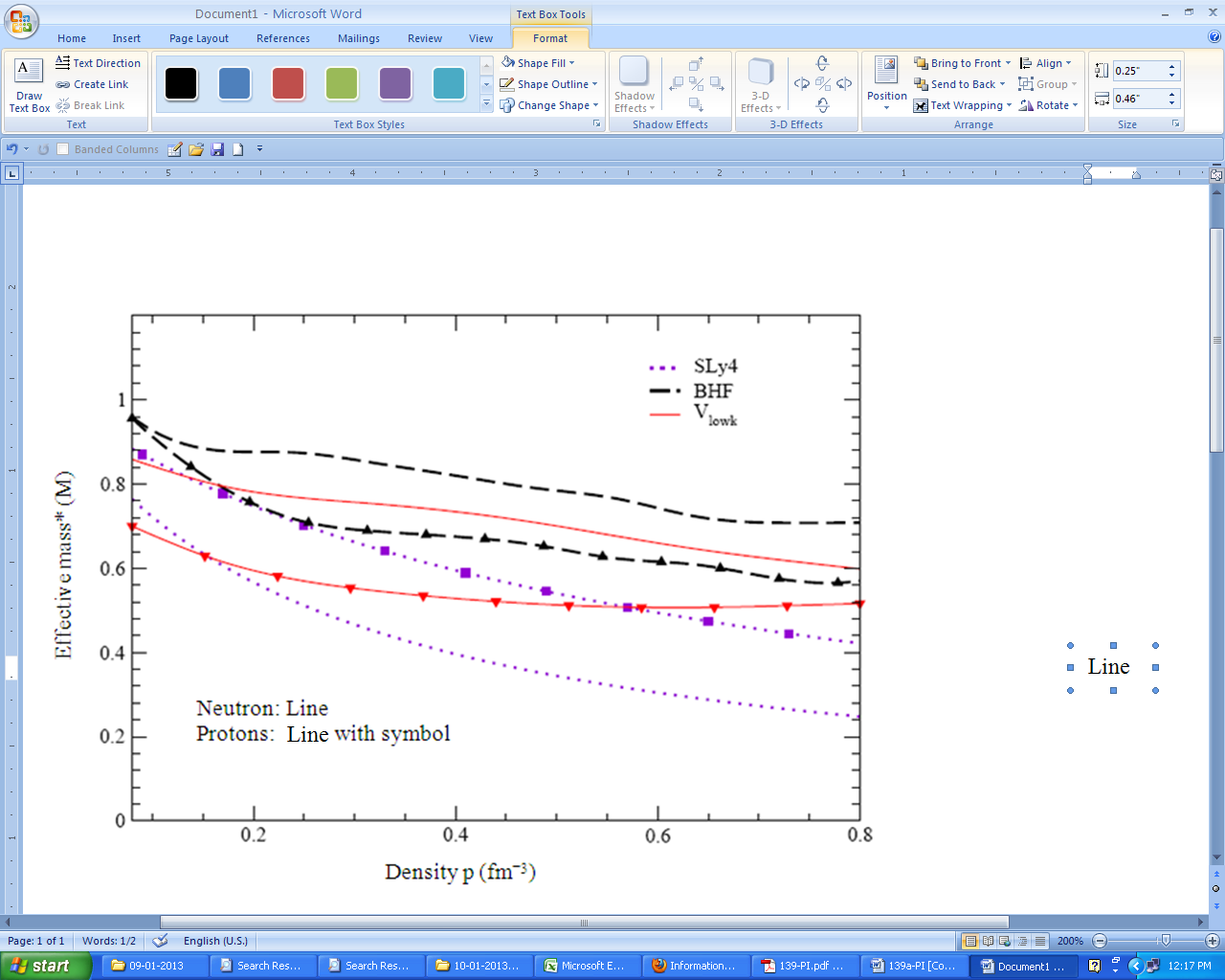
Task: Click the Draw Text Box tool
Action: click(29, 84)
